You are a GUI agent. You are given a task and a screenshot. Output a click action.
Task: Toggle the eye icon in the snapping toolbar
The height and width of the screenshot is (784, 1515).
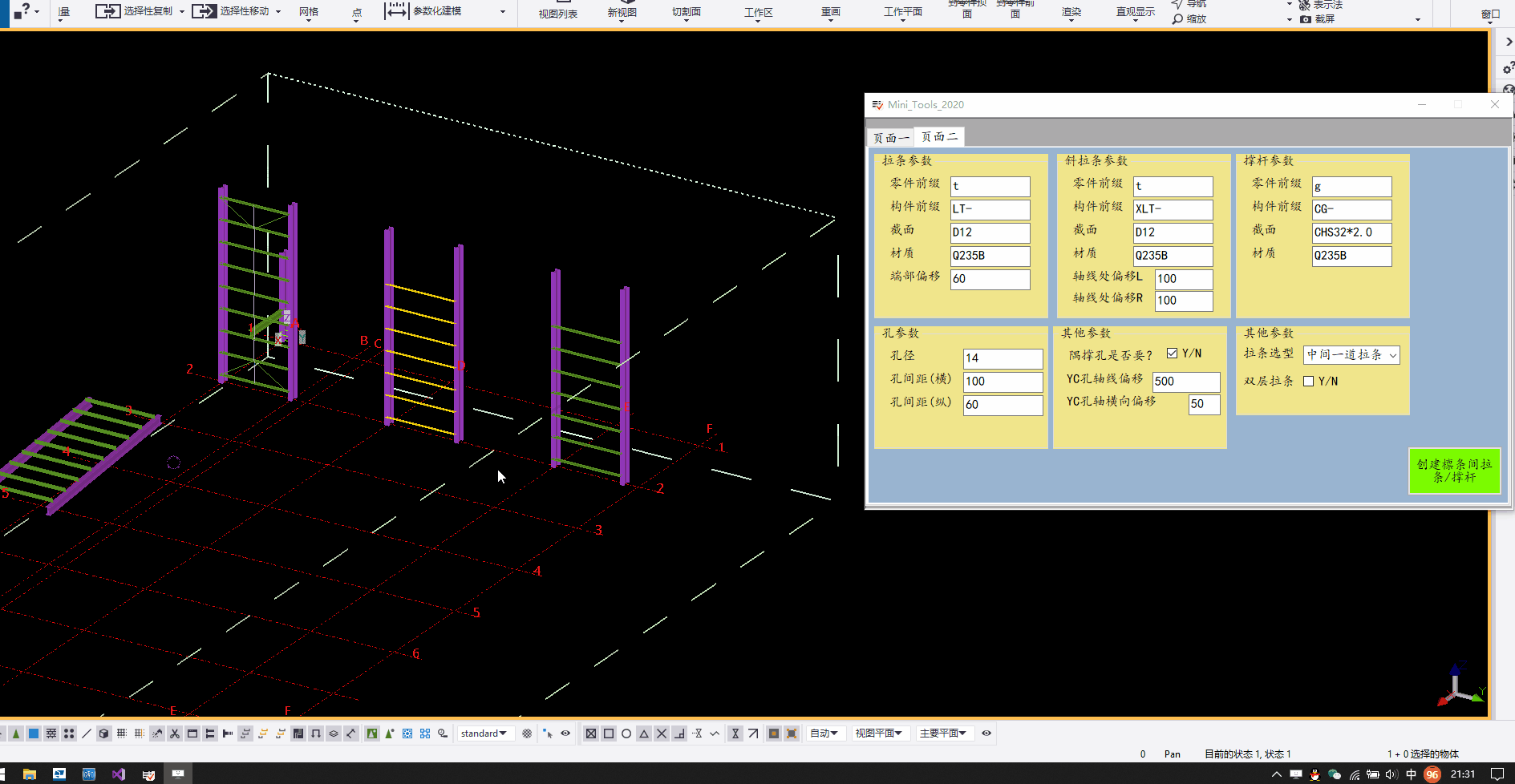point(565,733)
